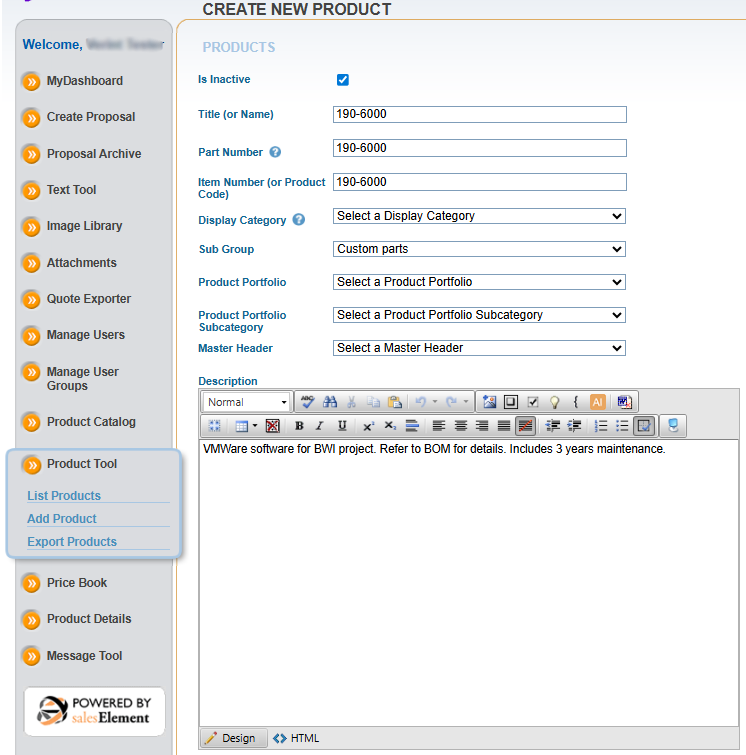
Task: Click checkbox icon in editor toolbar
Action: pyautogui.click(x=533, y=402)
